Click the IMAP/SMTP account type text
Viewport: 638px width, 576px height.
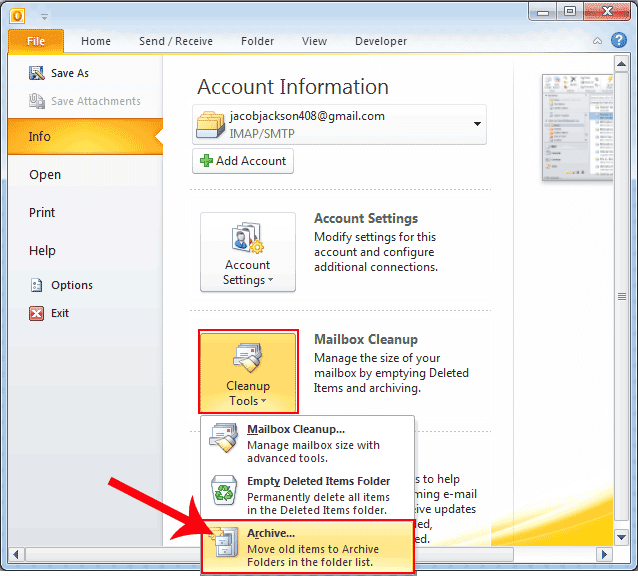click(x=262, y=133)
